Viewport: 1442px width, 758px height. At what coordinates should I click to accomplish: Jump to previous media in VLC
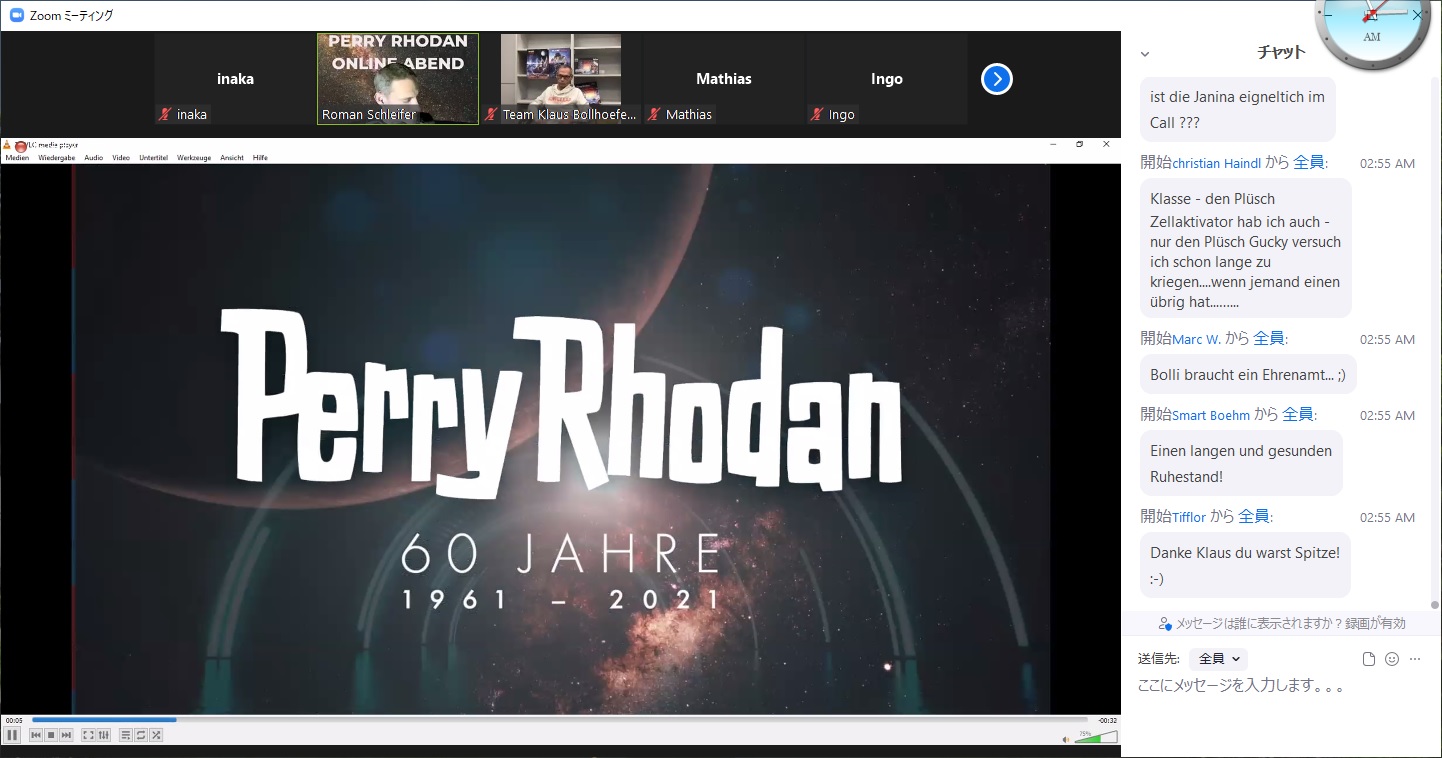(x=36, y=735)
